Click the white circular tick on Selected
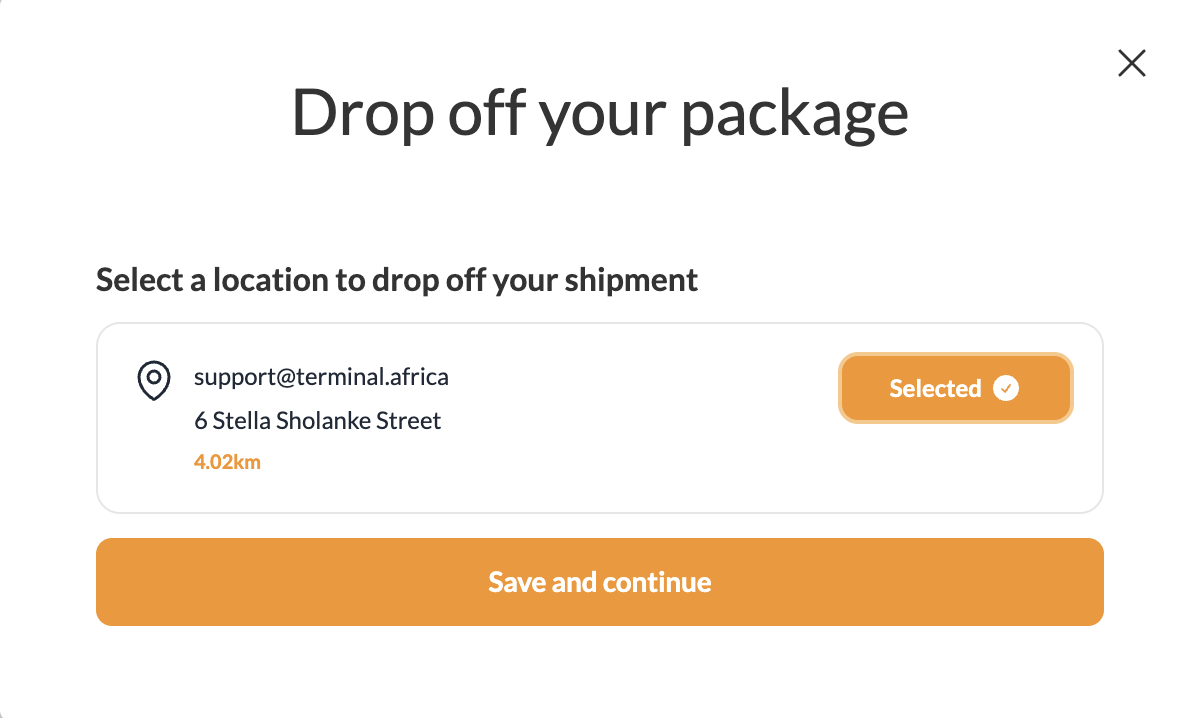Image resolution: width=1194 pixels, height=718 pixels. [1005, 388]
